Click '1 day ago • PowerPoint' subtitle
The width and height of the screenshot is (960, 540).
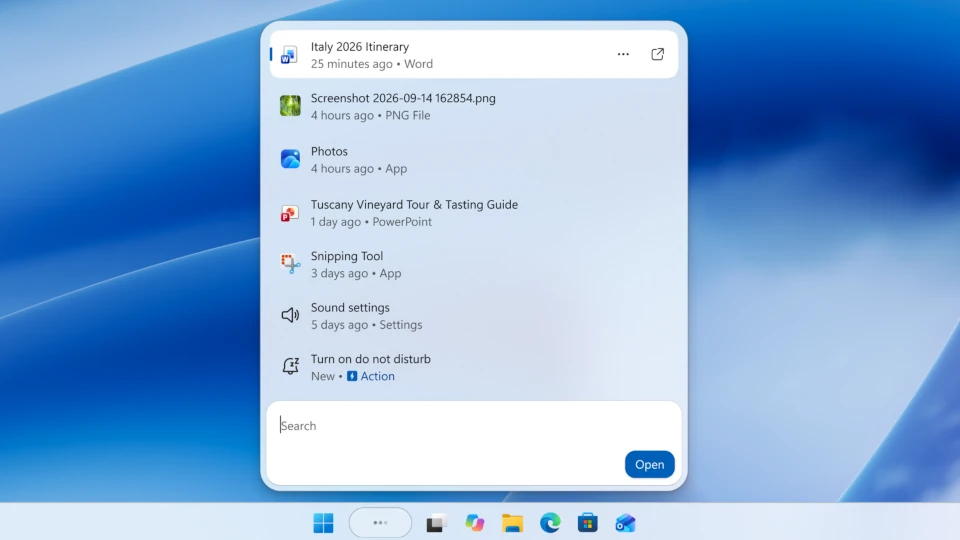click(371, 222)
